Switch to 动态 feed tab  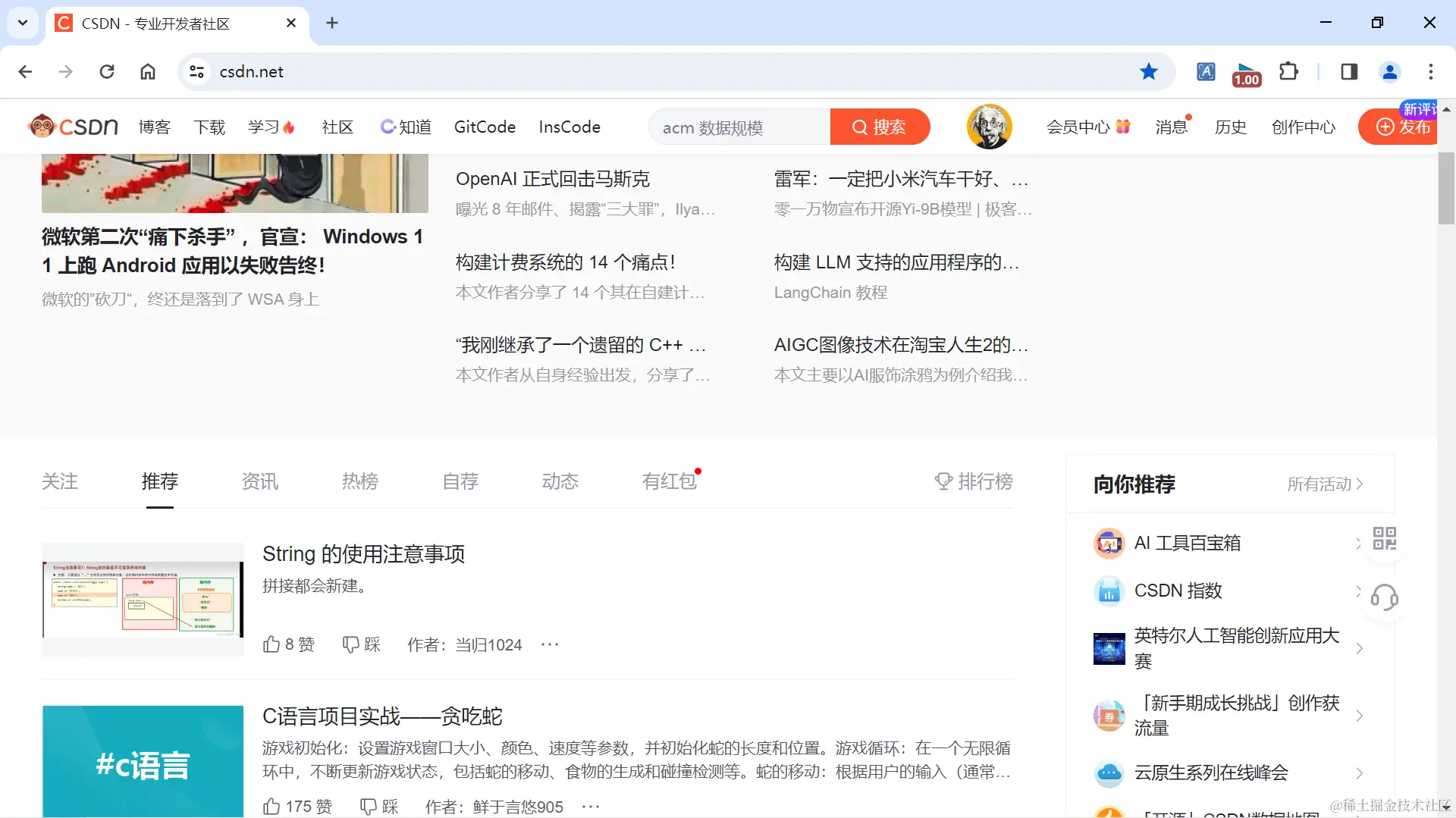click(x=560, y=481)
